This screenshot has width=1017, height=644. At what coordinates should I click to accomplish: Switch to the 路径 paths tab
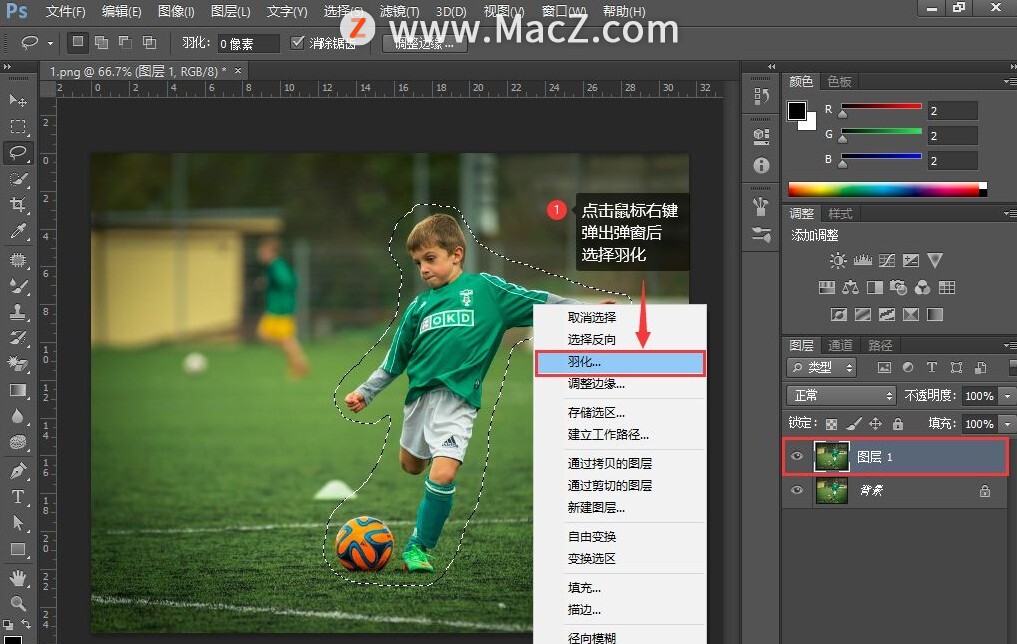880,346
